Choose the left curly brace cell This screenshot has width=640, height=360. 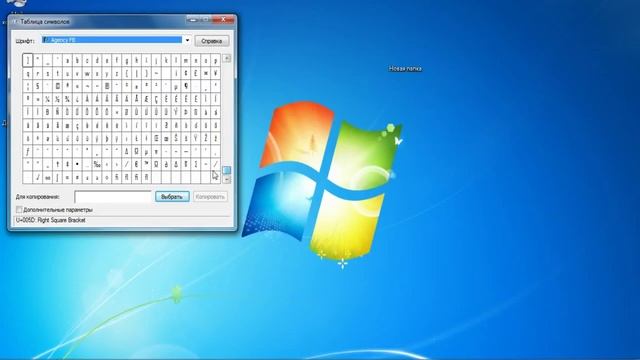pos(126,73)
